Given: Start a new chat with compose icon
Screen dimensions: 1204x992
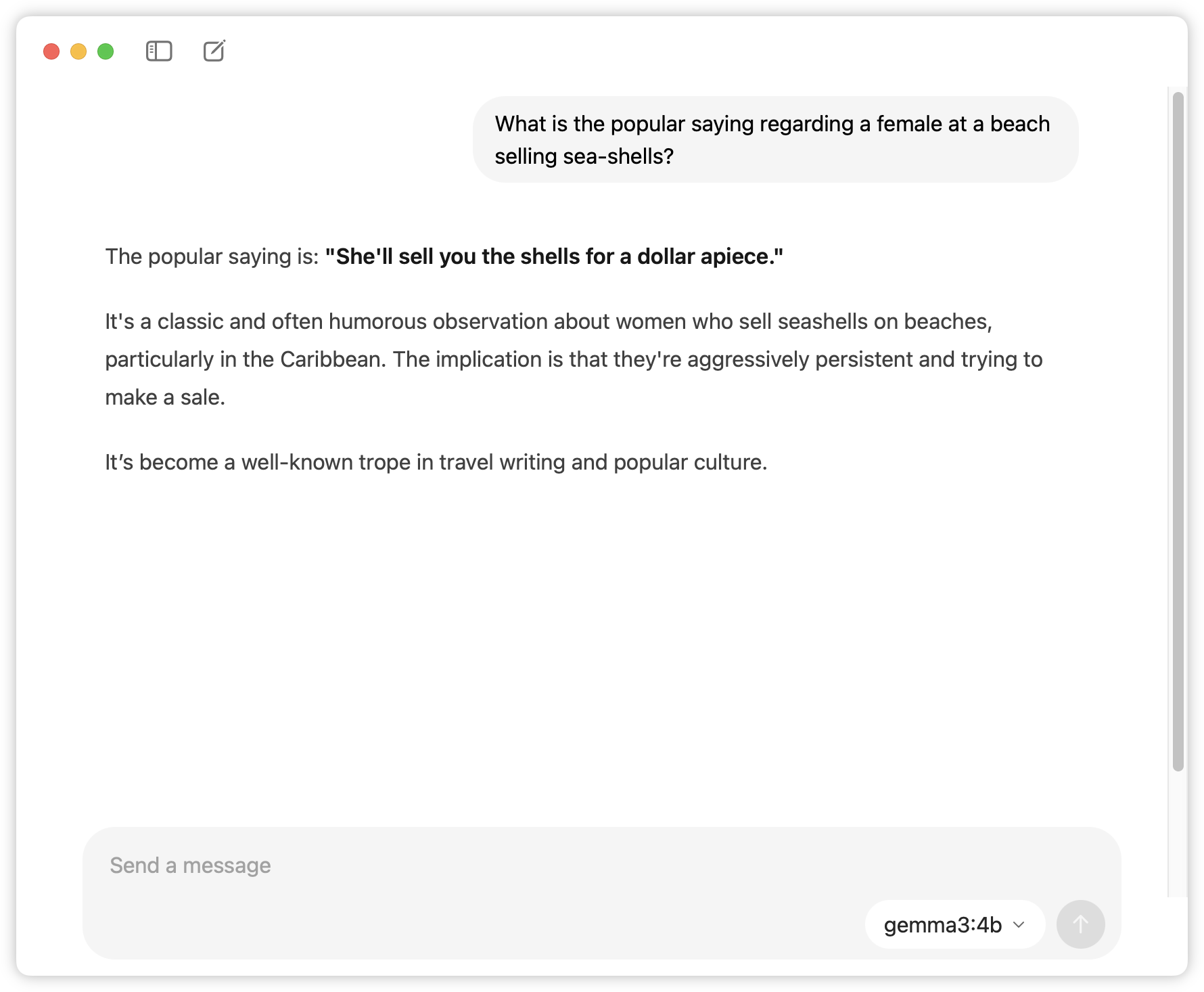Looking at the screenshot, I should (x=214, y=51).
